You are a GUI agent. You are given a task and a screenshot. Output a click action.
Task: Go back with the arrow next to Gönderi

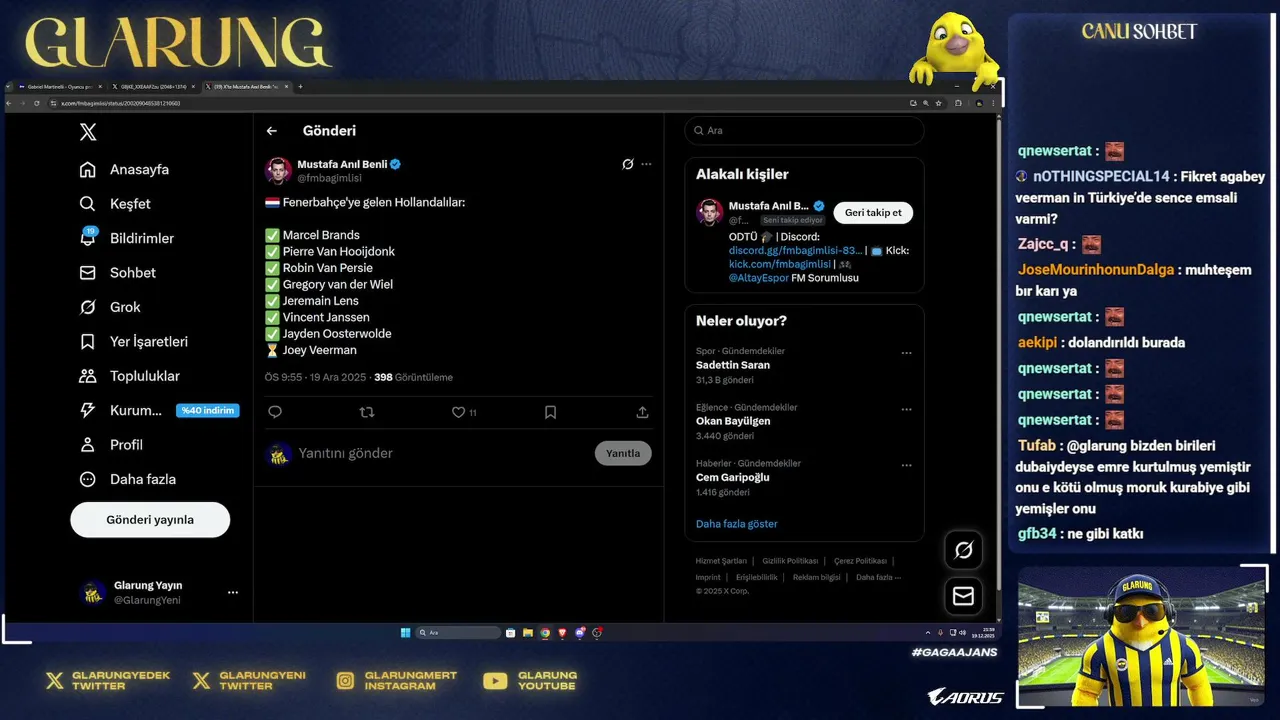[271, 131]
